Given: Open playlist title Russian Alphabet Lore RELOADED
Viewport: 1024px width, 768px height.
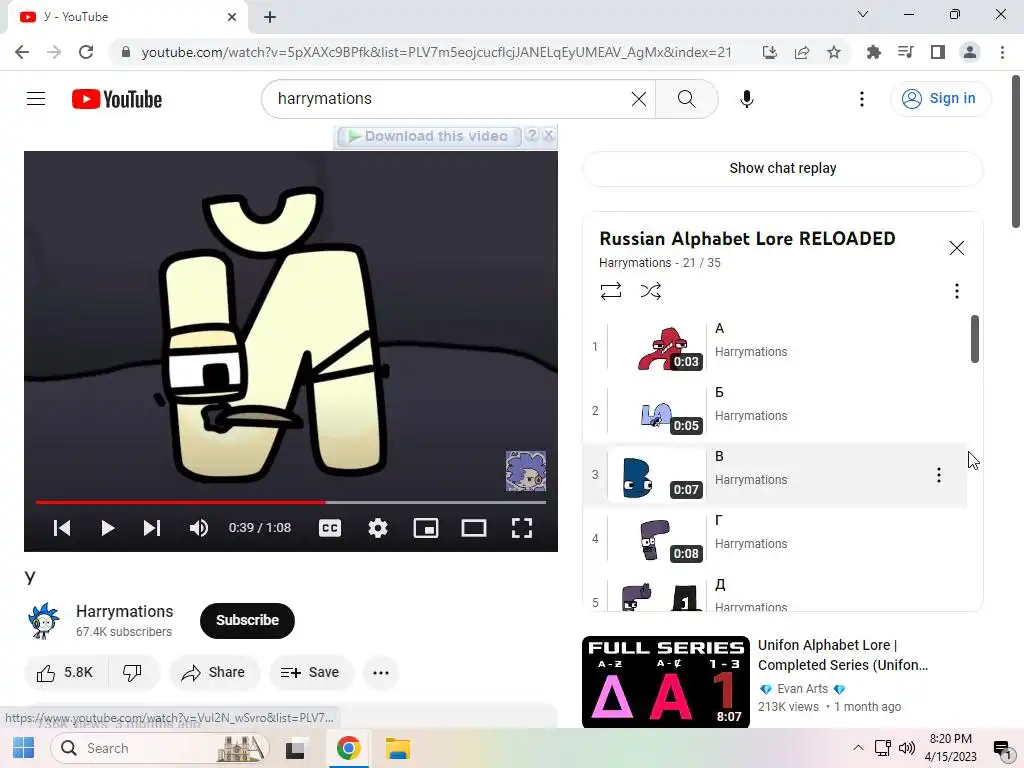Looking at the screenshot, I should pyautogui.click(x=747, y=239).
